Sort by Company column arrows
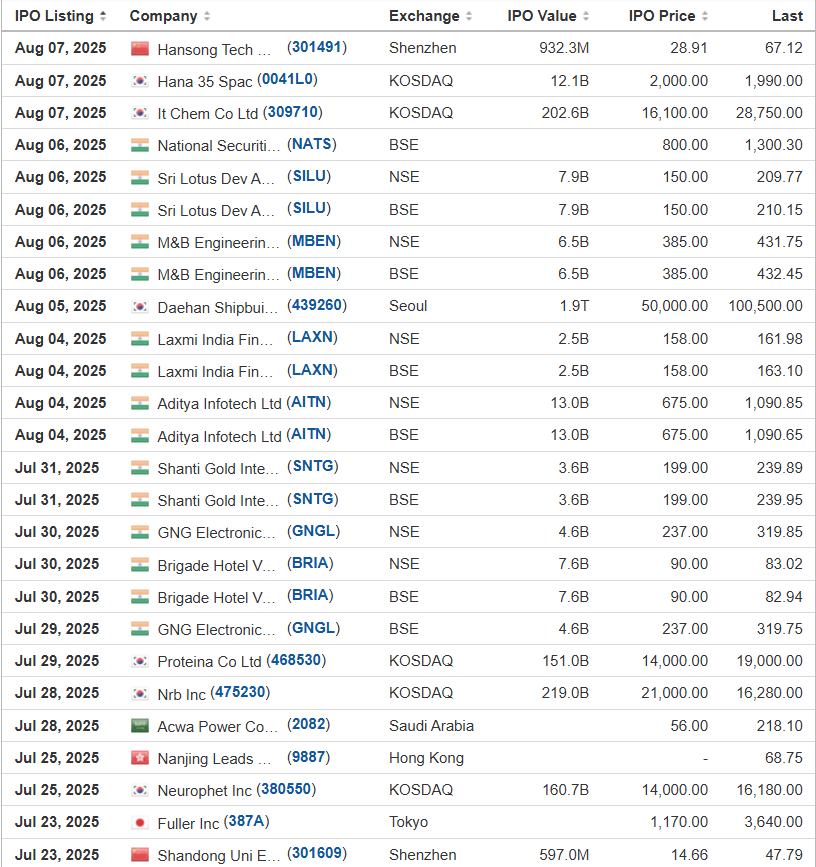 pyautogui.click(x=207, y=16)
